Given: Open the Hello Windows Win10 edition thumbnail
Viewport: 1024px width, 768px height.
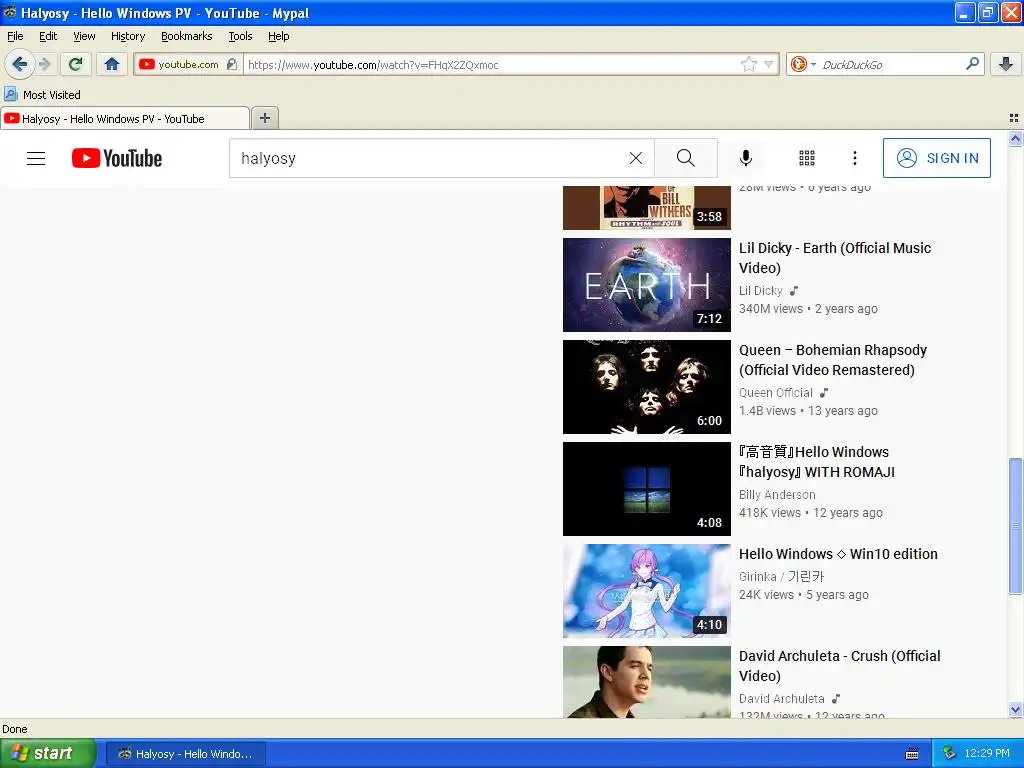Looking at the screenshot, I should click(647, 590).
